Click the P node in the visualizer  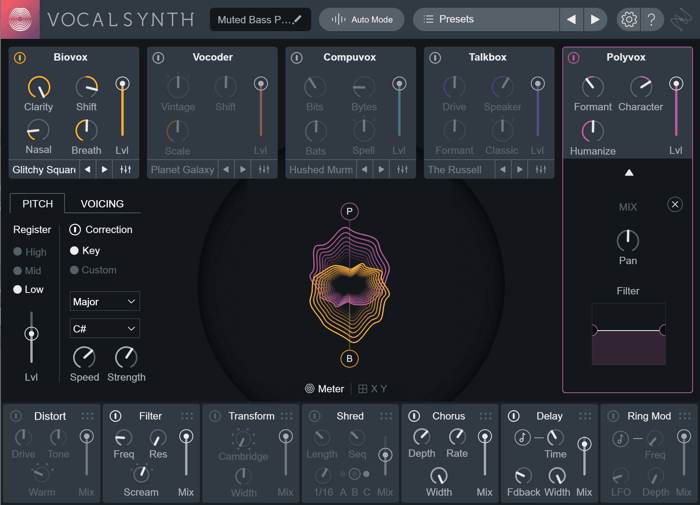349,211
